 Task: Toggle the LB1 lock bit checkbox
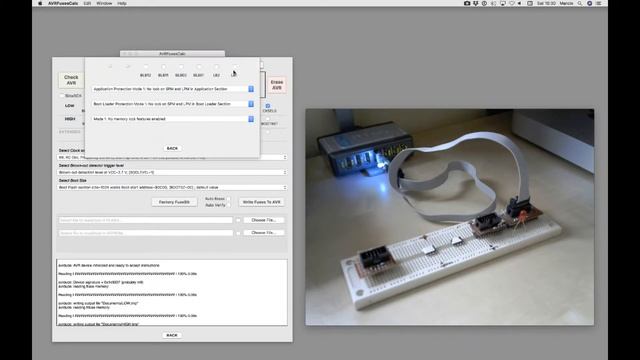tap(234, 67)
